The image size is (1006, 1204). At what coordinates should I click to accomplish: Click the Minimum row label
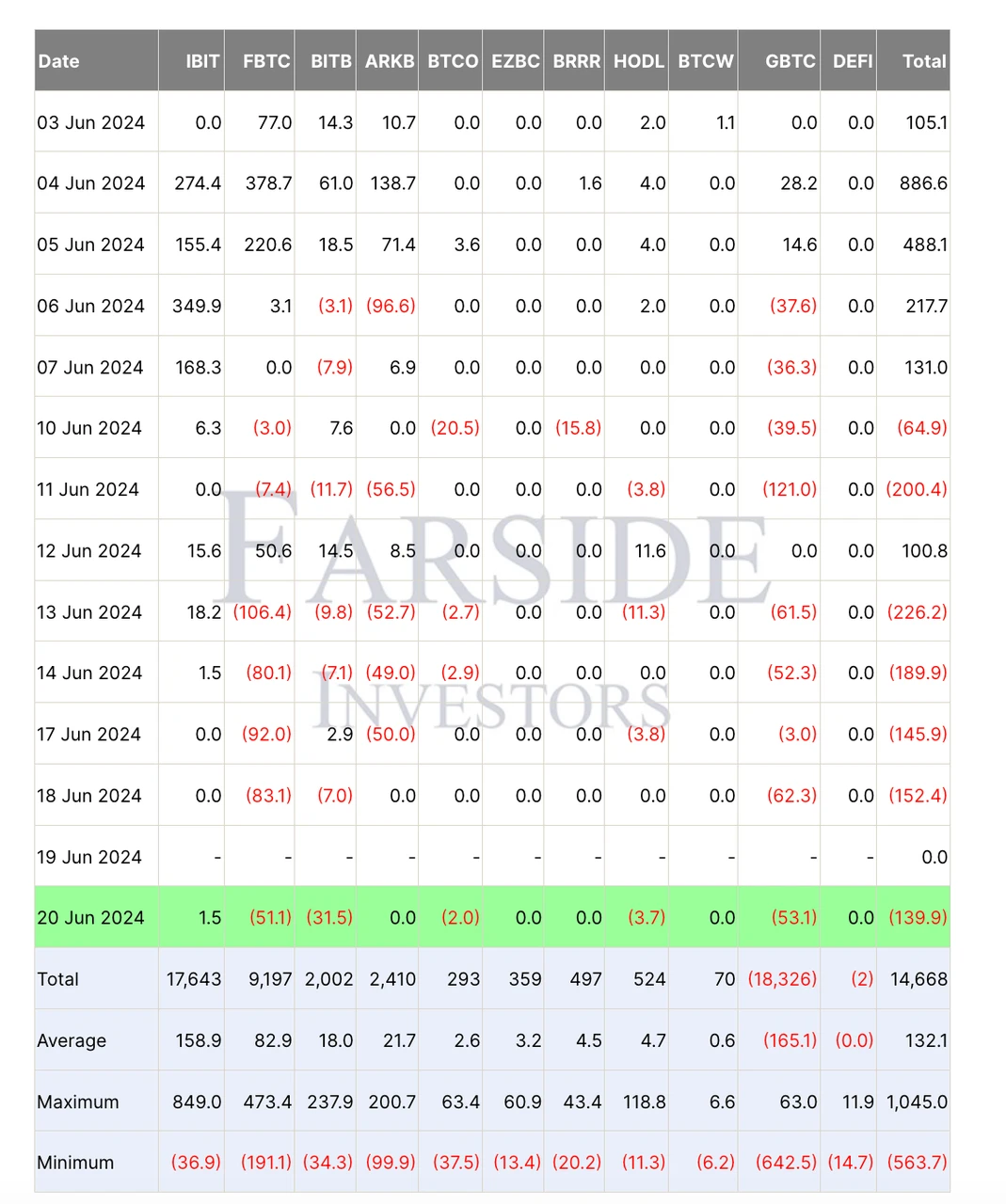click(75, 1163)
